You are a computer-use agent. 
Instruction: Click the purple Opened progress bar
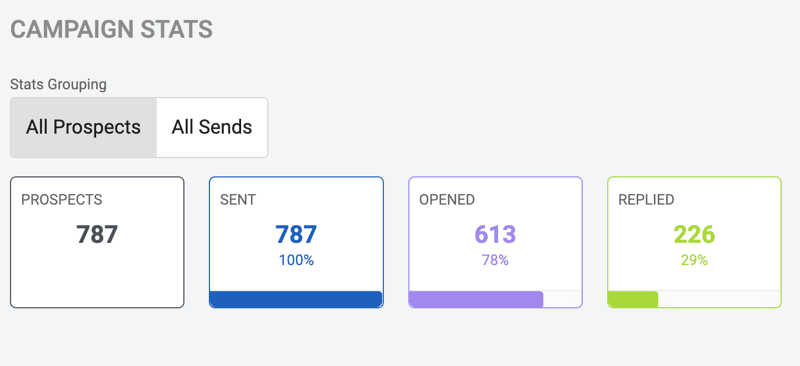point(476,299)
